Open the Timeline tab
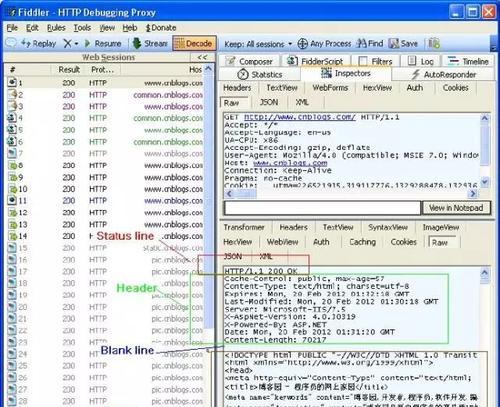500x407 pixels. [x=468, y=61]
